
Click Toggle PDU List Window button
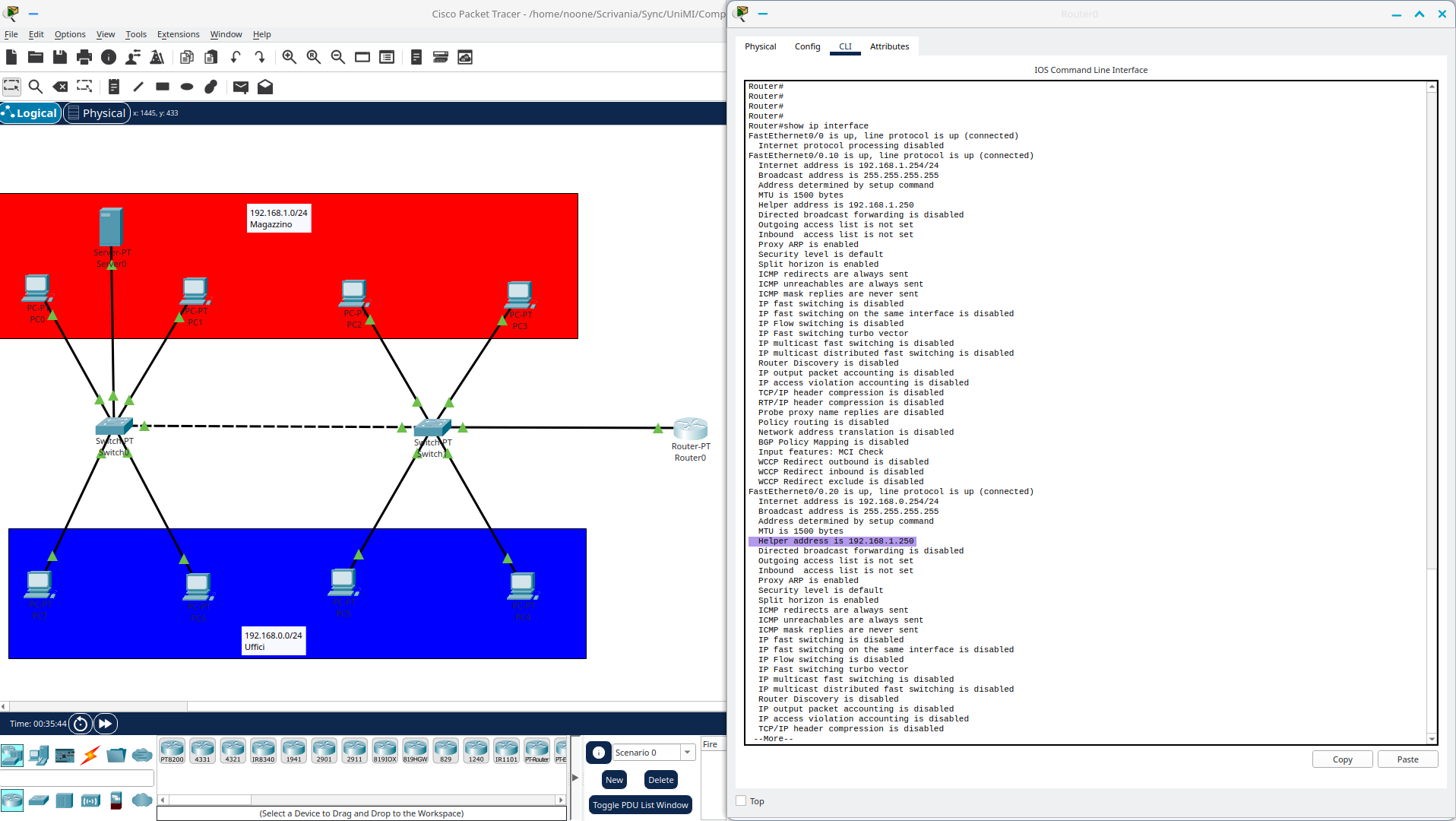coord(641,805)
